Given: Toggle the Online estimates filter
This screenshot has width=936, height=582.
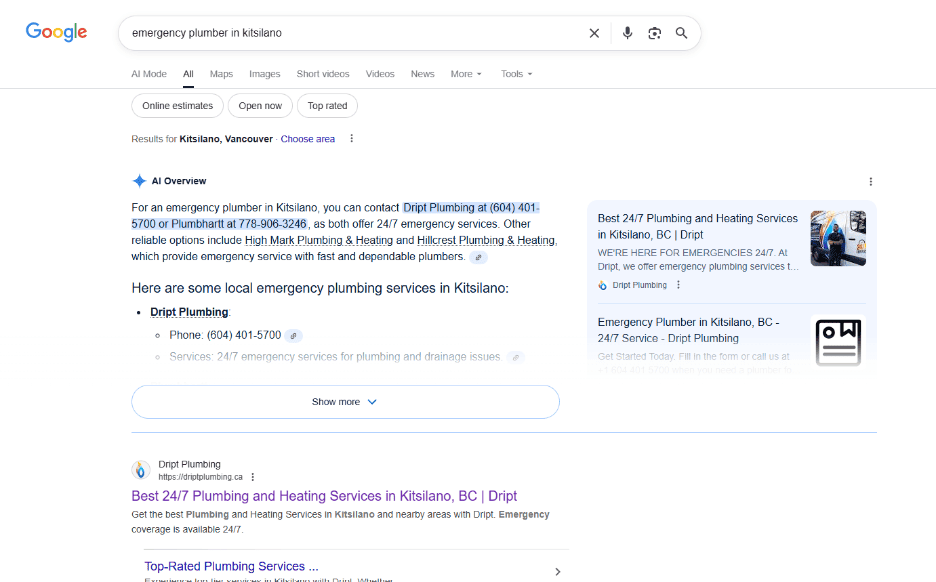Looking at the screenshot, I should click(x=177, y=105).
